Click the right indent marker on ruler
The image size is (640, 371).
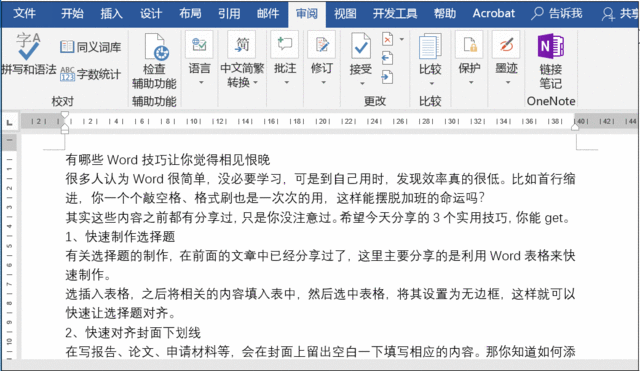pyautogui.click(x=575, y=127)
